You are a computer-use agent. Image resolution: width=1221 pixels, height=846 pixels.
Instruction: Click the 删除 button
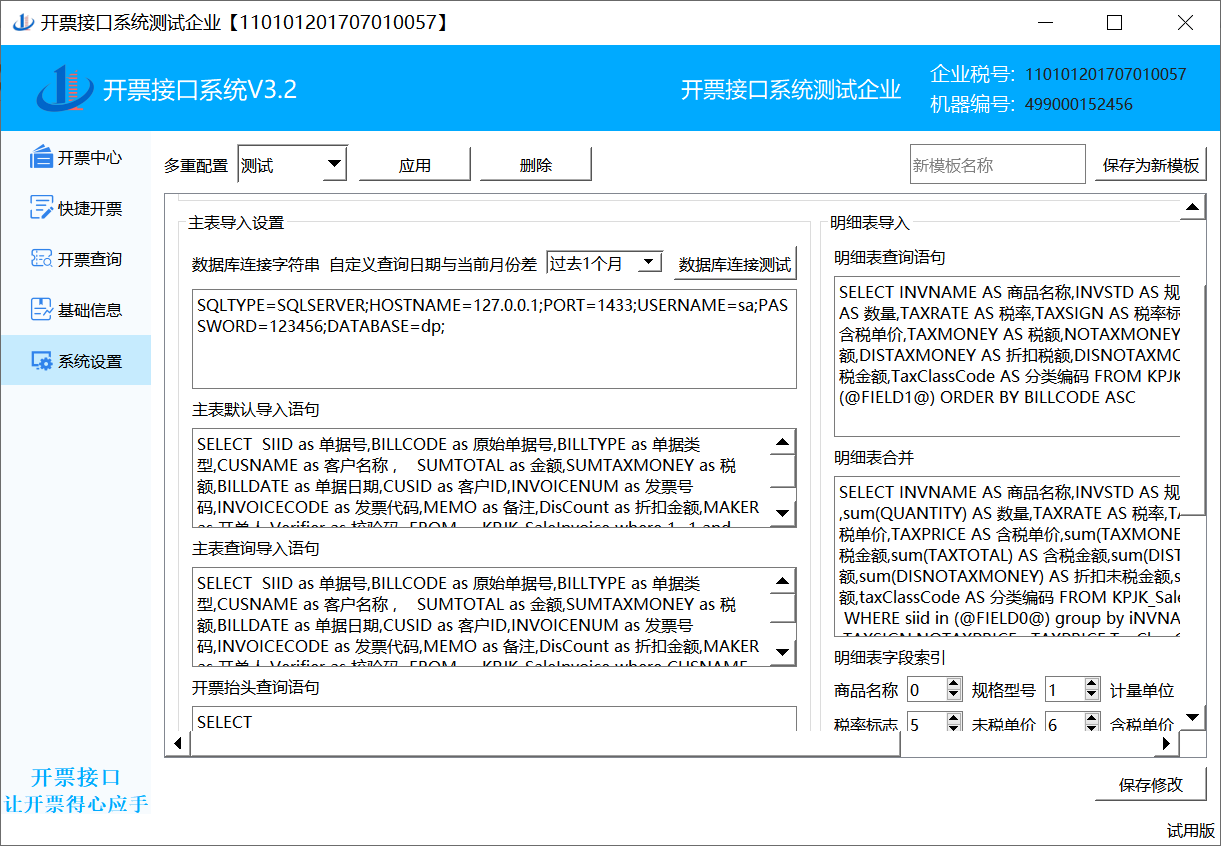[x=535, y=166]
